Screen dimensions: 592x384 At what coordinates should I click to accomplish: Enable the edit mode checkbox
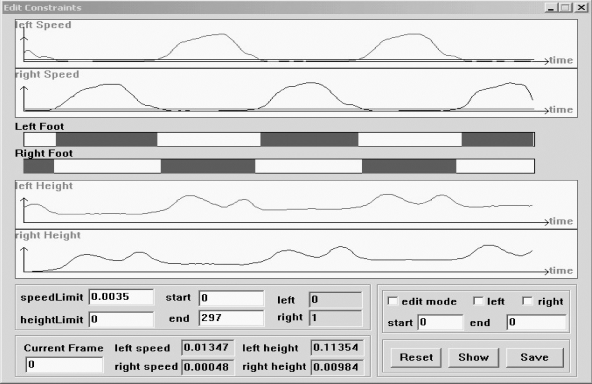tap(393, 301)
